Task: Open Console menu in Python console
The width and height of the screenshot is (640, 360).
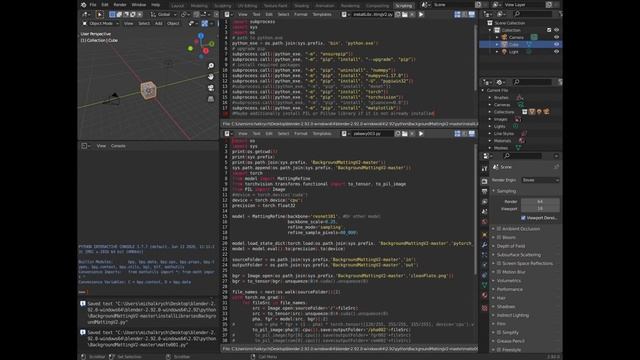Action: 118,146
